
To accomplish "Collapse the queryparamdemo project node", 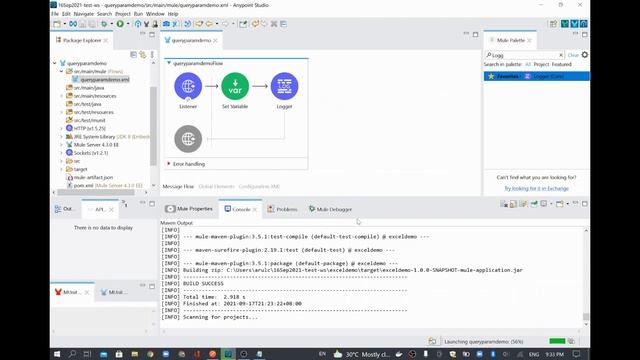I will (x=55, y=63).
